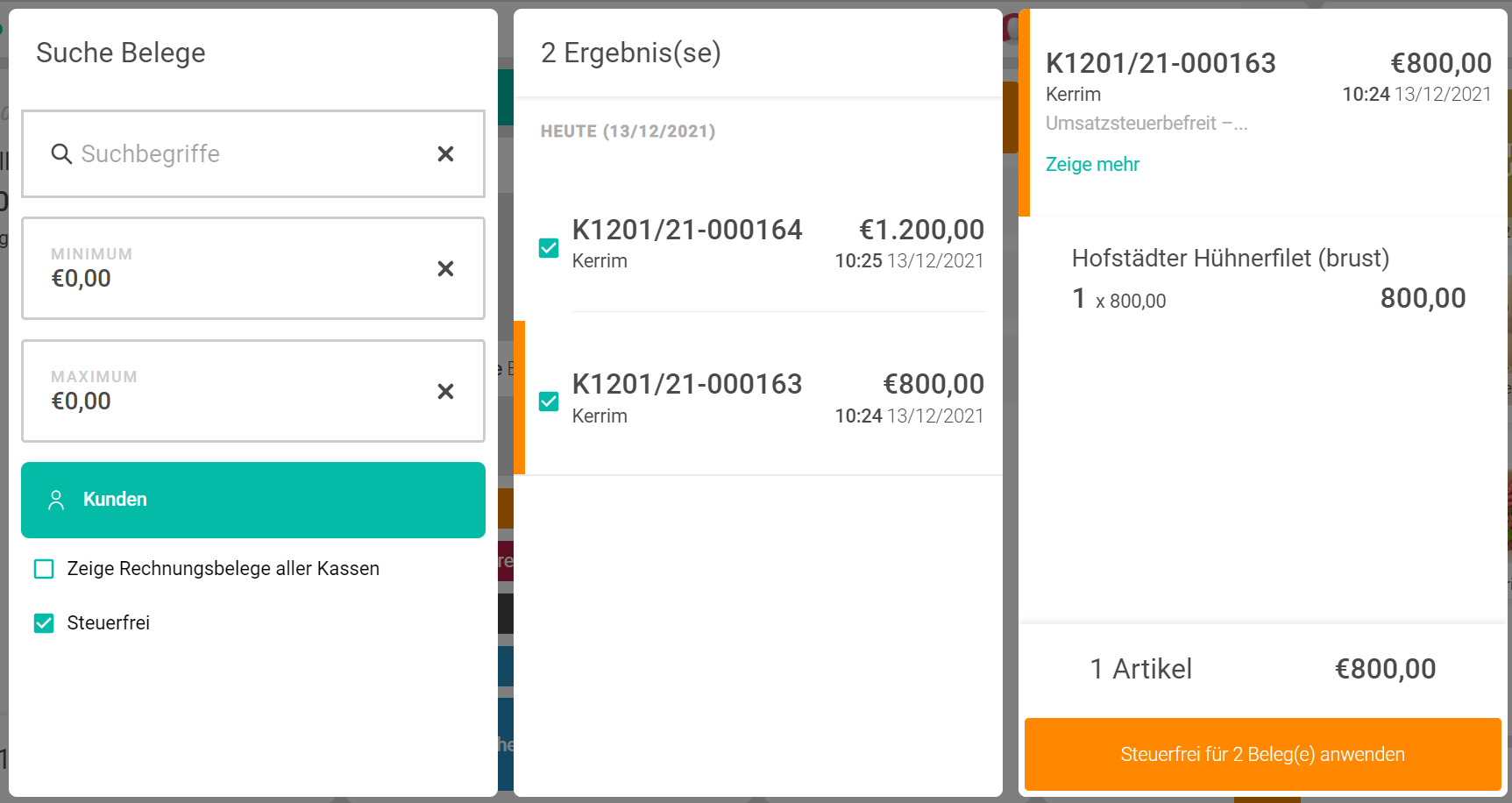This screenshot has height=803, width=1512.
Task: Apply Steuerfrei für 2 Beleg(e) anwenden
Action: (1262, 754)
